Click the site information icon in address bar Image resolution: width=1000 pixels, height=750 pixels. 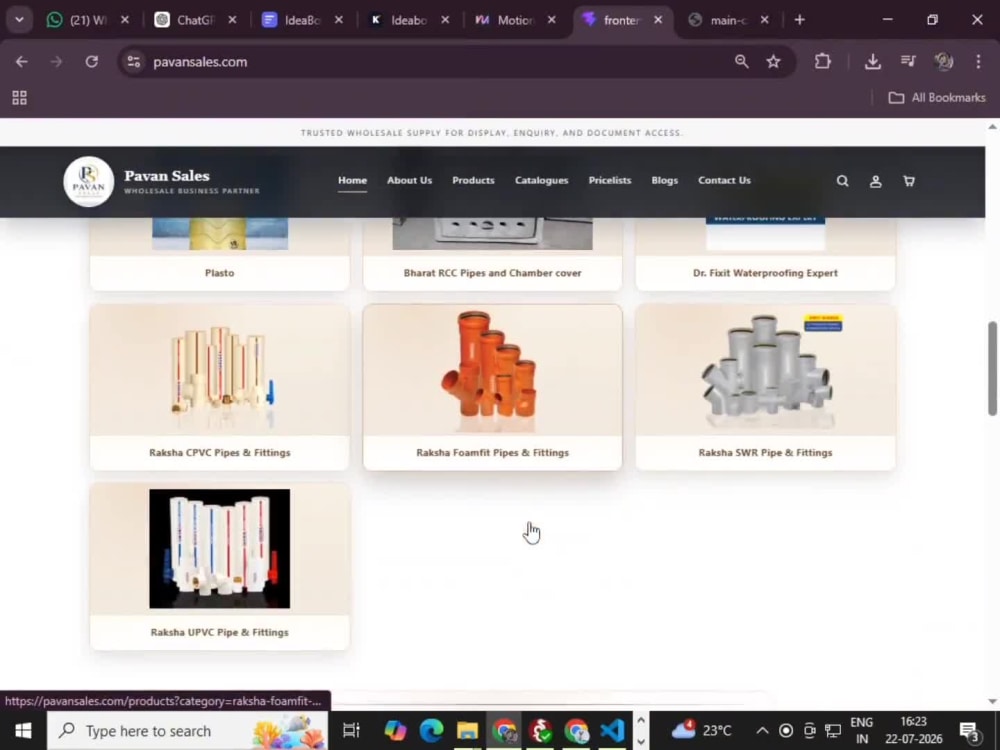(134, 61)
